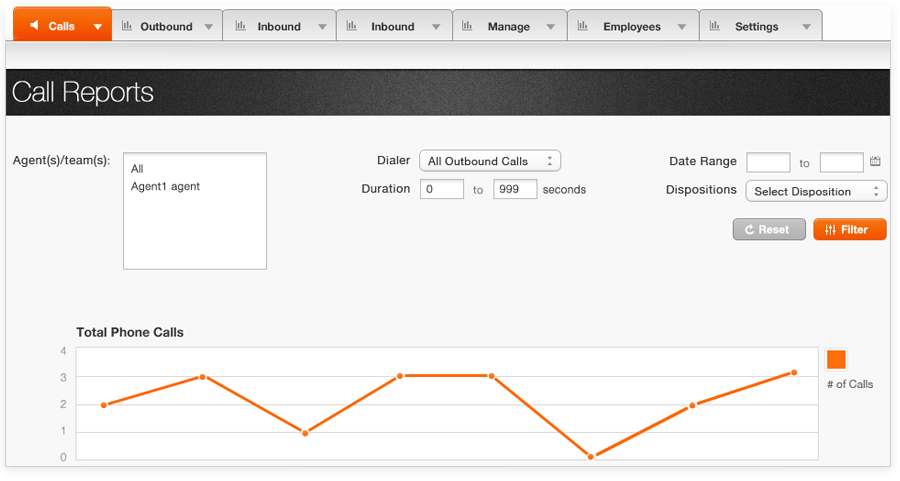Open the Date Range calendar picker icon

click(875, 161)
